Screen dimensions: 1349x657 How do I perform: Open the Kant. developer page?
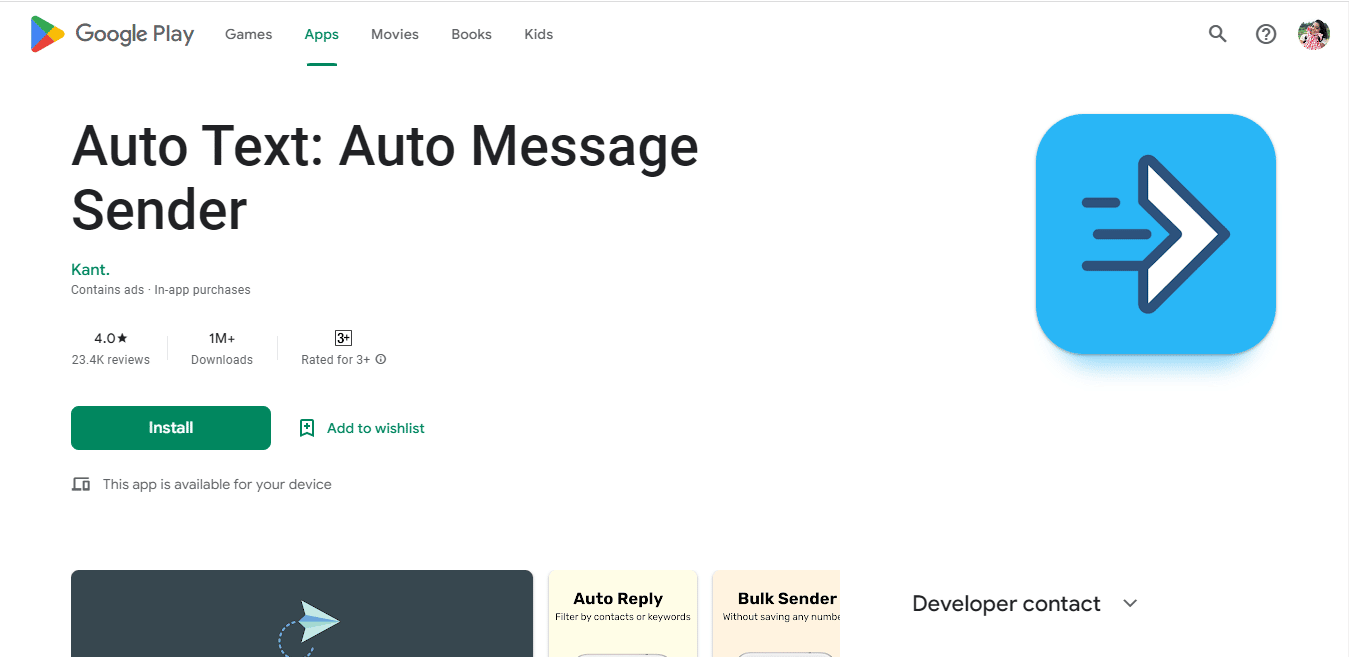tap(90, 270)
